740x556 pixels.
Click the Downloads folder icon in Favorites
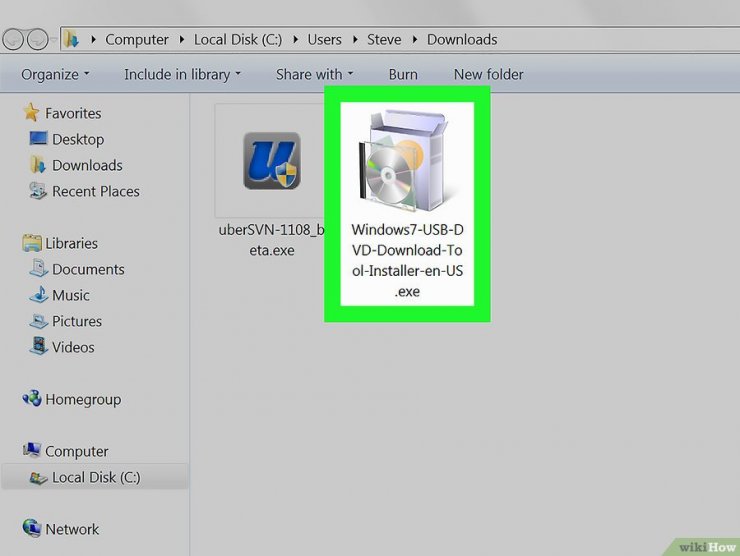(38, 165)
